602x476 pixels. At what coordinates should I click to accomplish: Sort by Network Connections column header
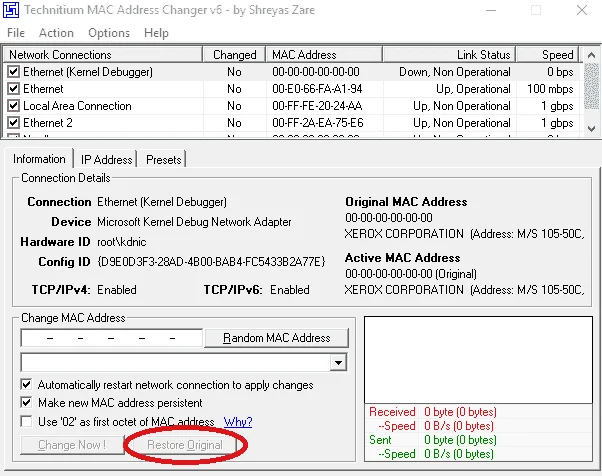(103, 55)
